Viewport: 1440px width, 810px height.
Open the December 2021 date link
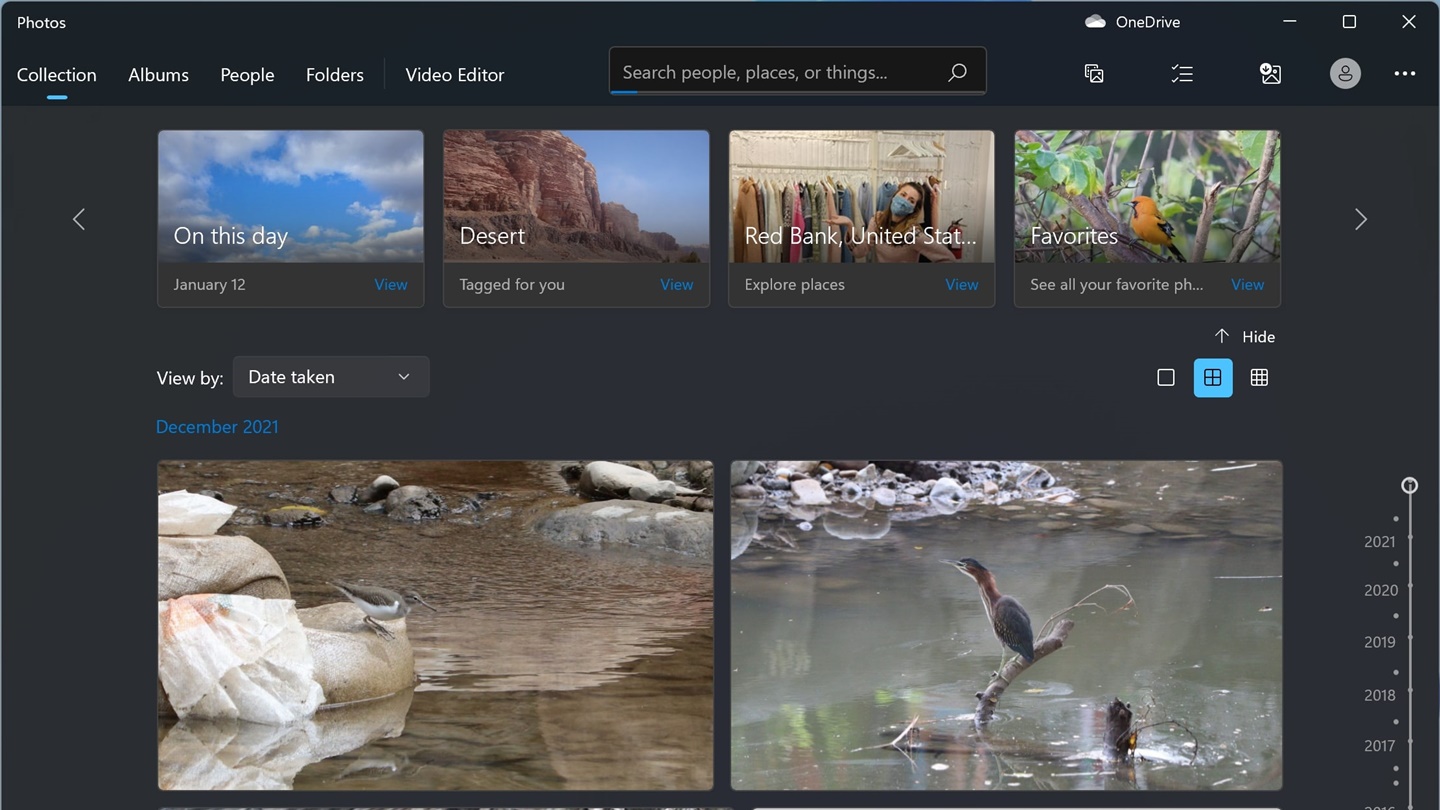(x=217, y=427)
